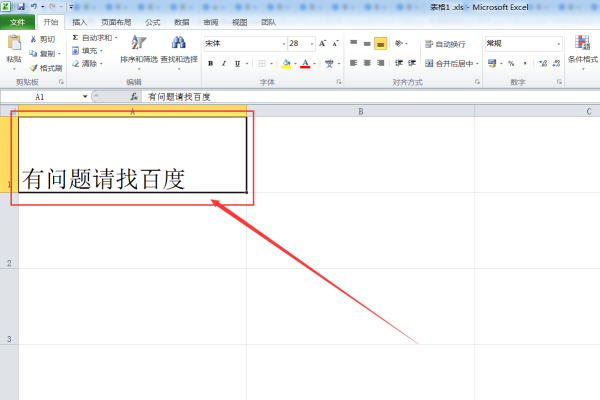Toggle the highlighted Bottom Align button
Viewport: 600px width, 400px height.
click(380, 44)
